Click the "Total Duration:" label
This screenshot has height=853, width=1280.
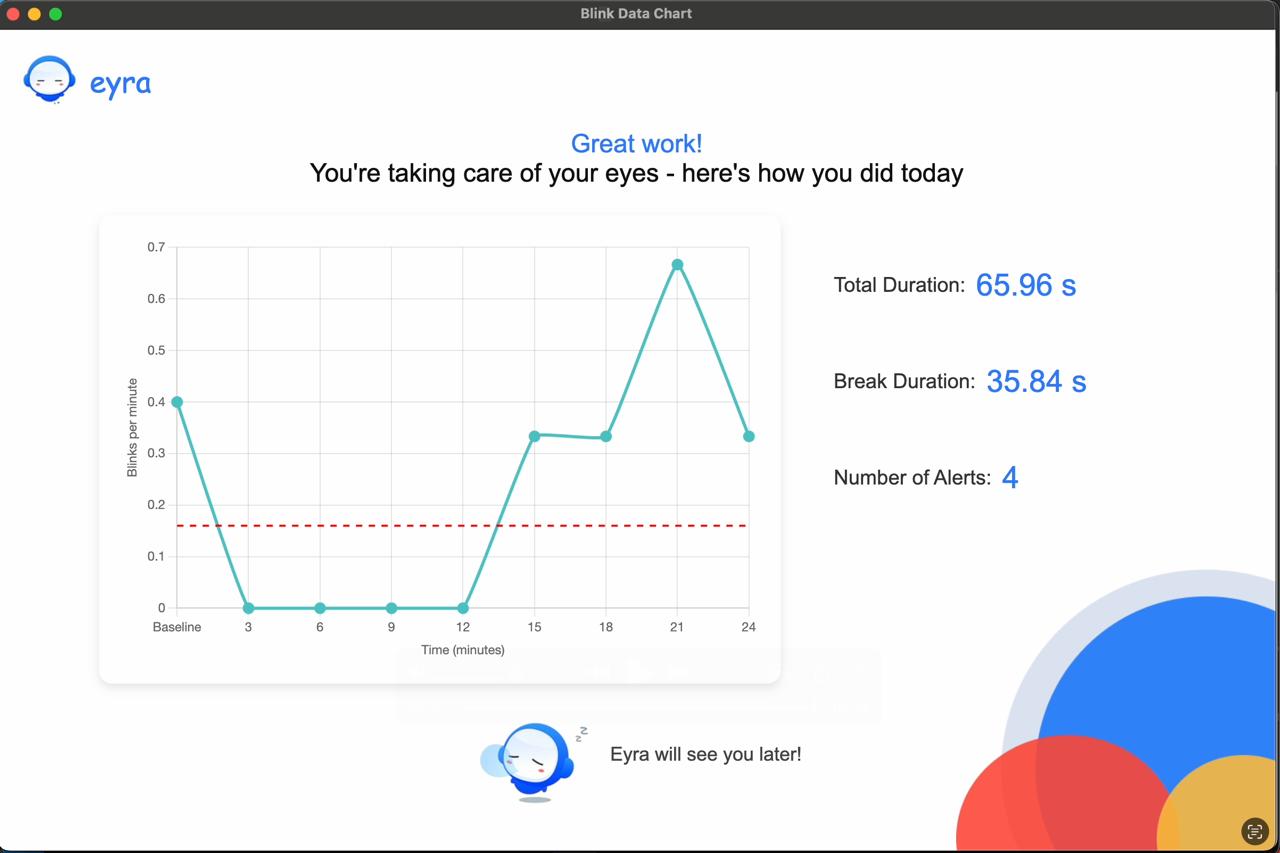coord(899,285)
